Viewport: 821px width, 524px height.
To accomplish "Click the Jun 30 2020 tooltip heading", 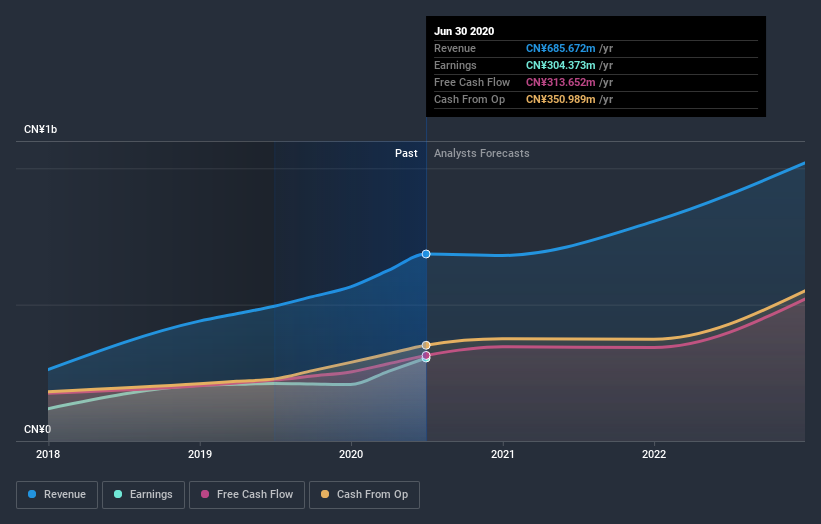I will tap(464, 31).
